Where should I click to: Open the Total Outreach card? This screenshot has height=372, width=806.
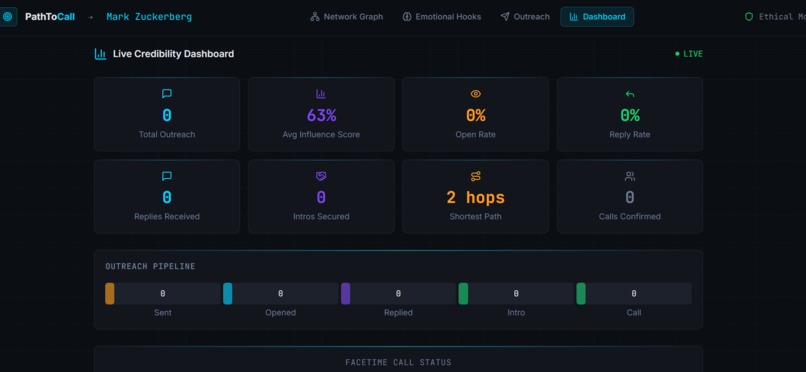pyautogui.click(x=167, y=114)
